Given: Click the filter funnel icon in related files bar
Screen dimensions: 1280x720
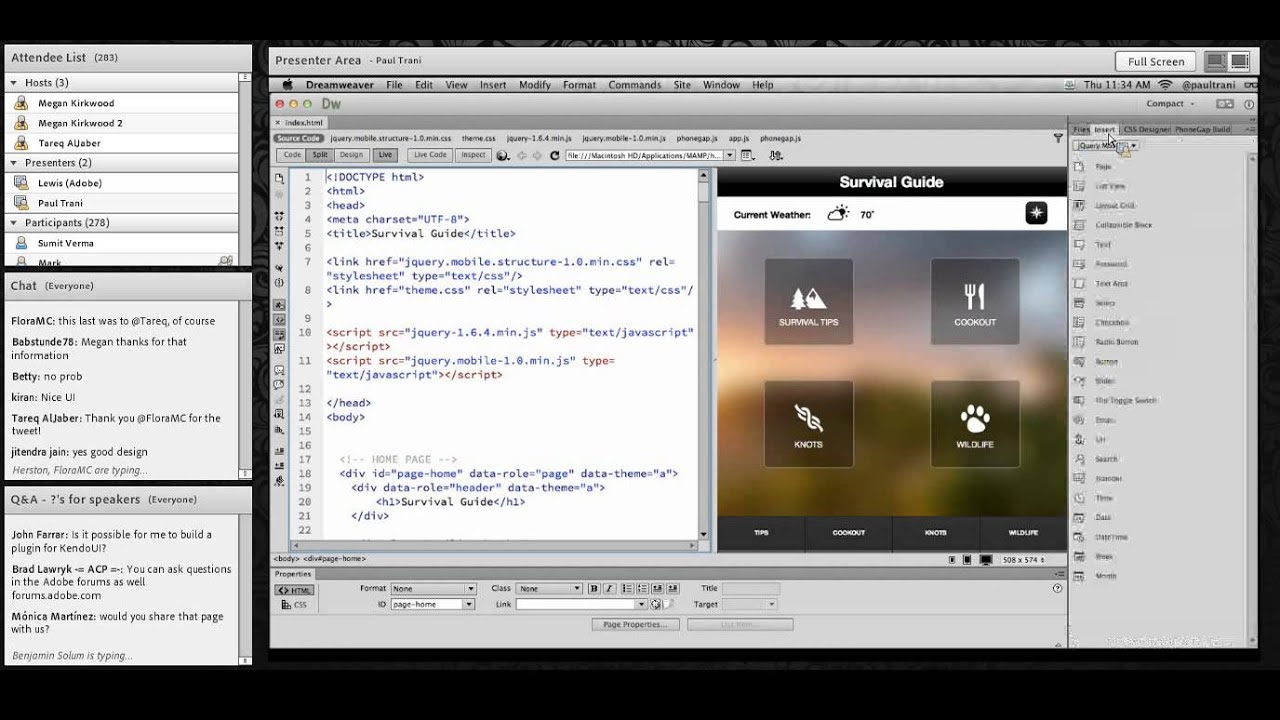Looking at the screenshot, I should [x=1058, y=138].
